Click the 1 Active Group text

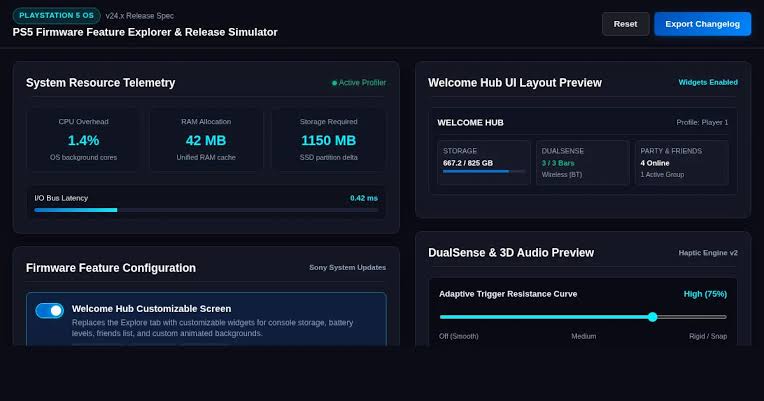(662, 174)
